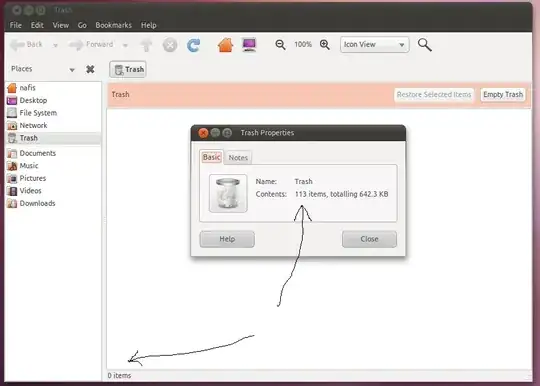Screen dimensions: 540x386
Task: Open the Edit menu
Action: coord(37,25)
